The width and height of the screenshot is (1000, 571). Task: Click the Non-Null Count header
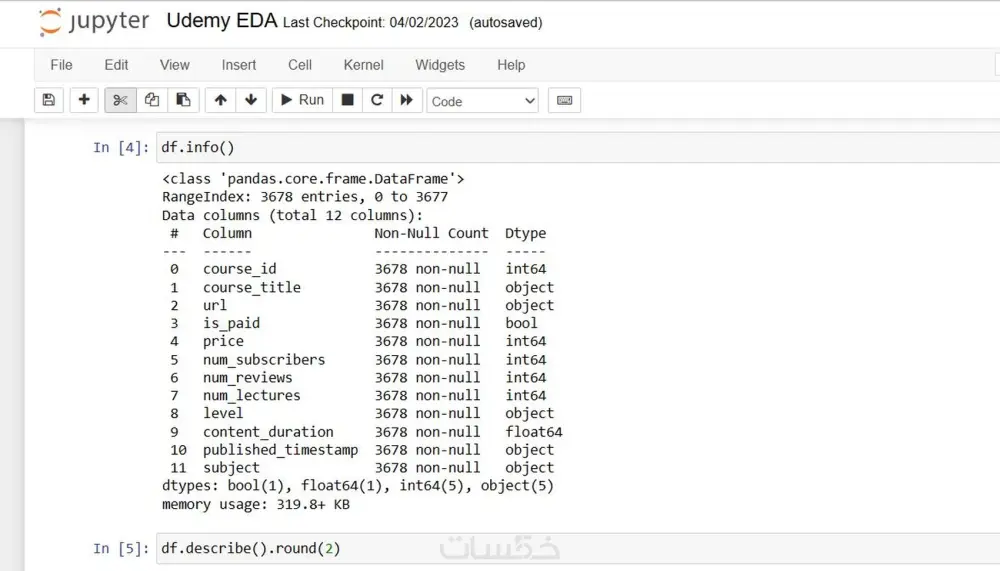pos(431,234)
